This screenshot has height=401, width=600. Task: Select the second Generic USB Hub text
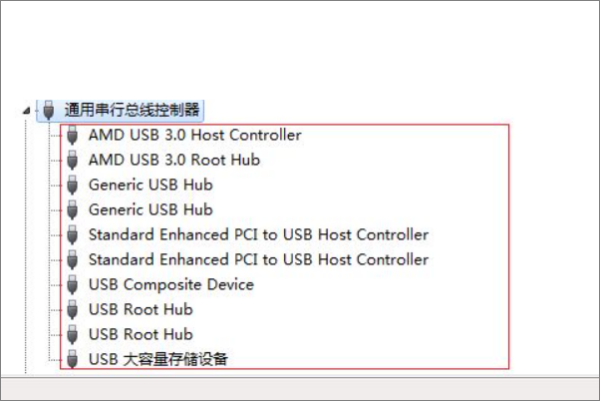point(150,209)
